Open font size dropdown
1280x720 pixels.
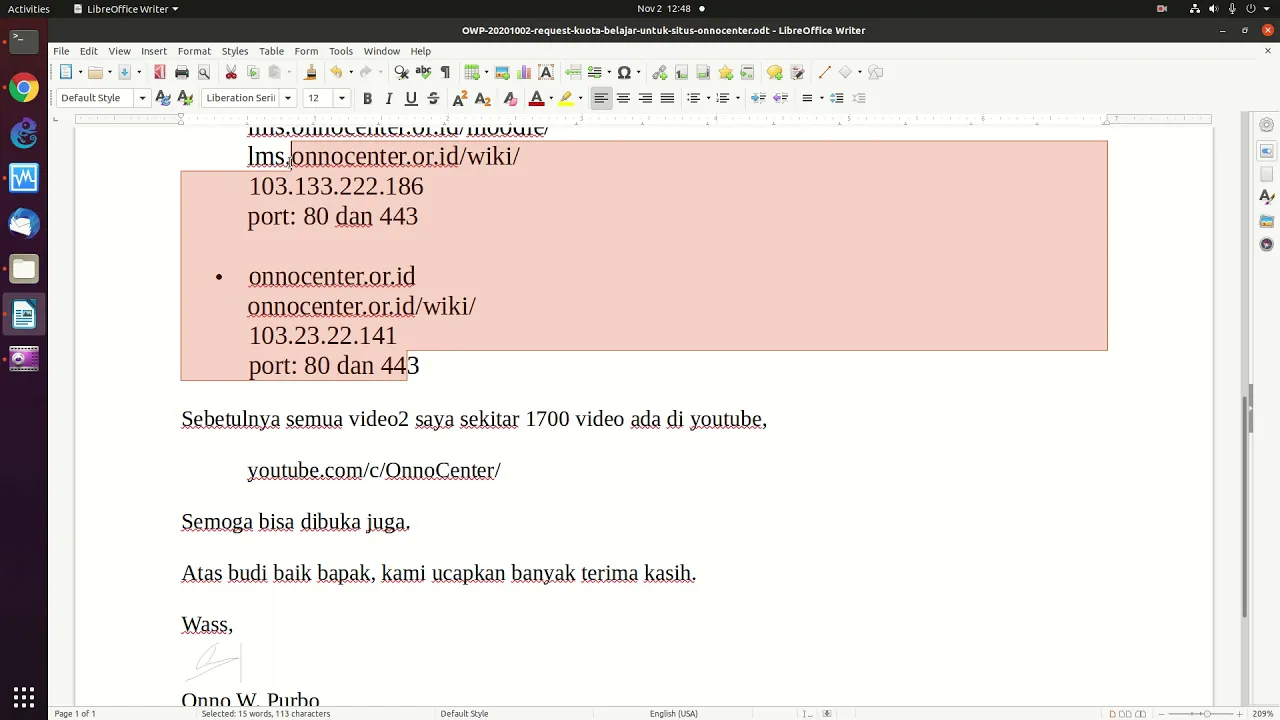[341, 98]
